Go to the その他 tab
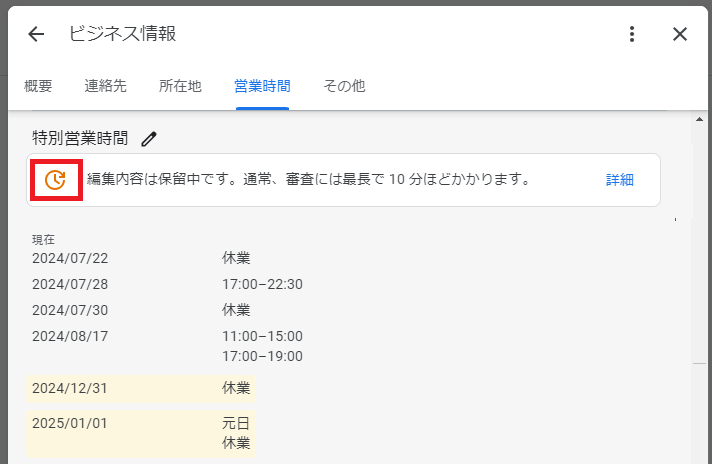This screenshot has width=712, height=464. 344,86
